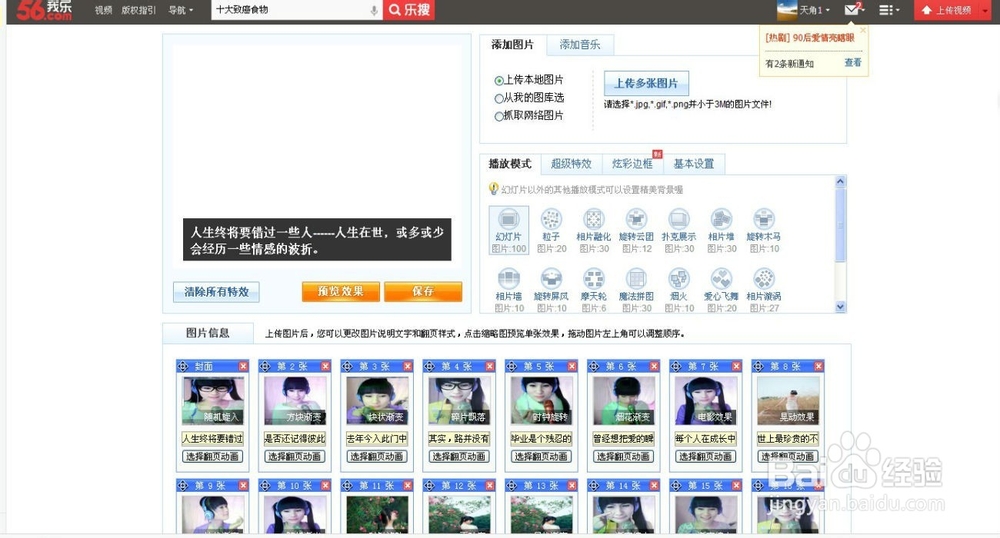Click the 乐搜 search button
This screenshot has width=1000, height=538.
coord(409,10)
